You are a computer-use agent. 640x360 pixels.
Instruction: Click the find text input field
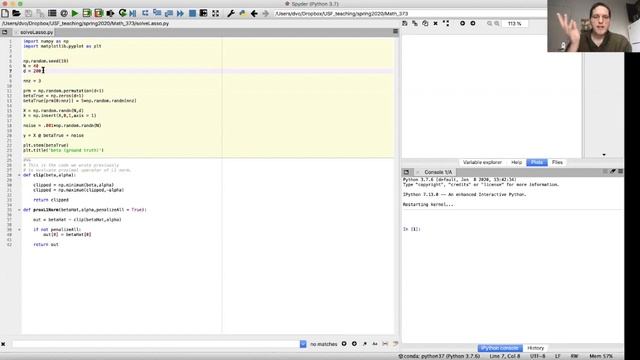coord(156,344)
